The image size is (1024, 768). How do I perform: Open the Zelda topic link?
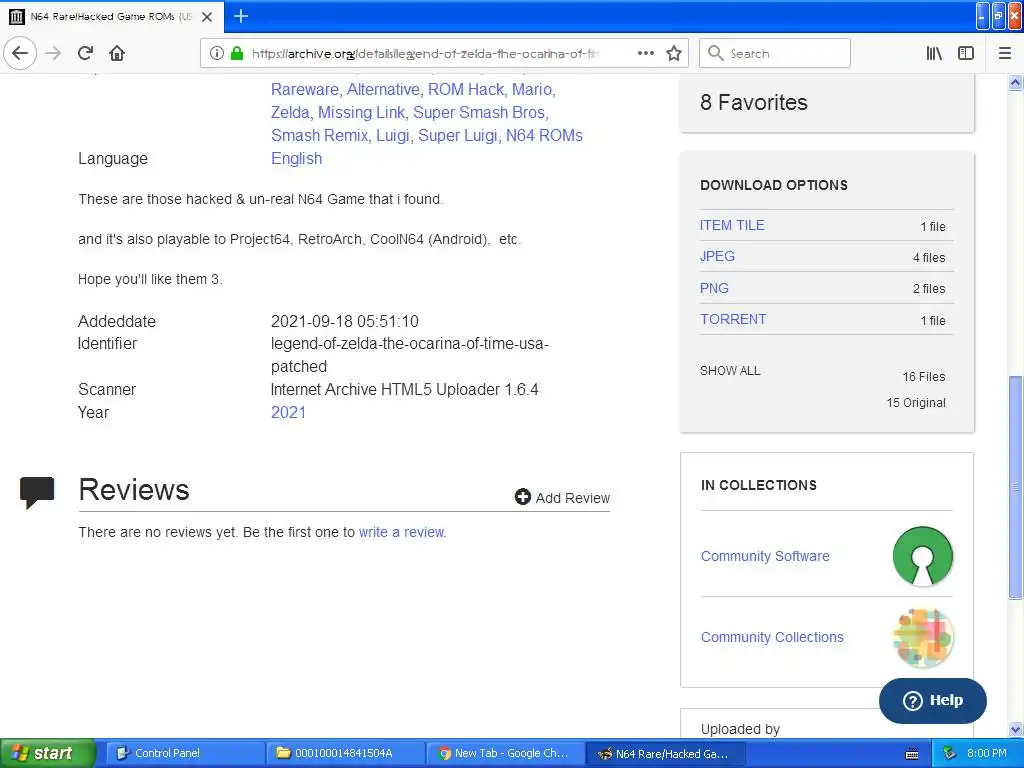290,112
